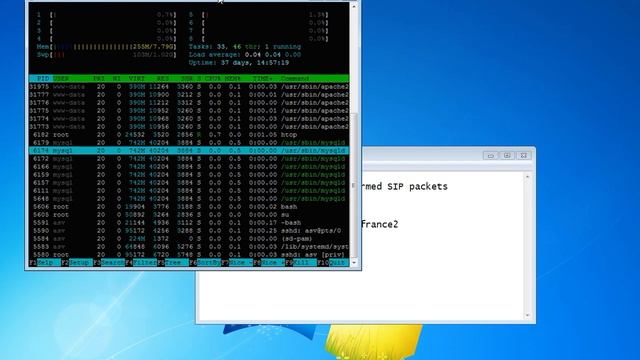Click the Mem usage meter bar
This screenshot has width=640, height=360.
[107, 47]
